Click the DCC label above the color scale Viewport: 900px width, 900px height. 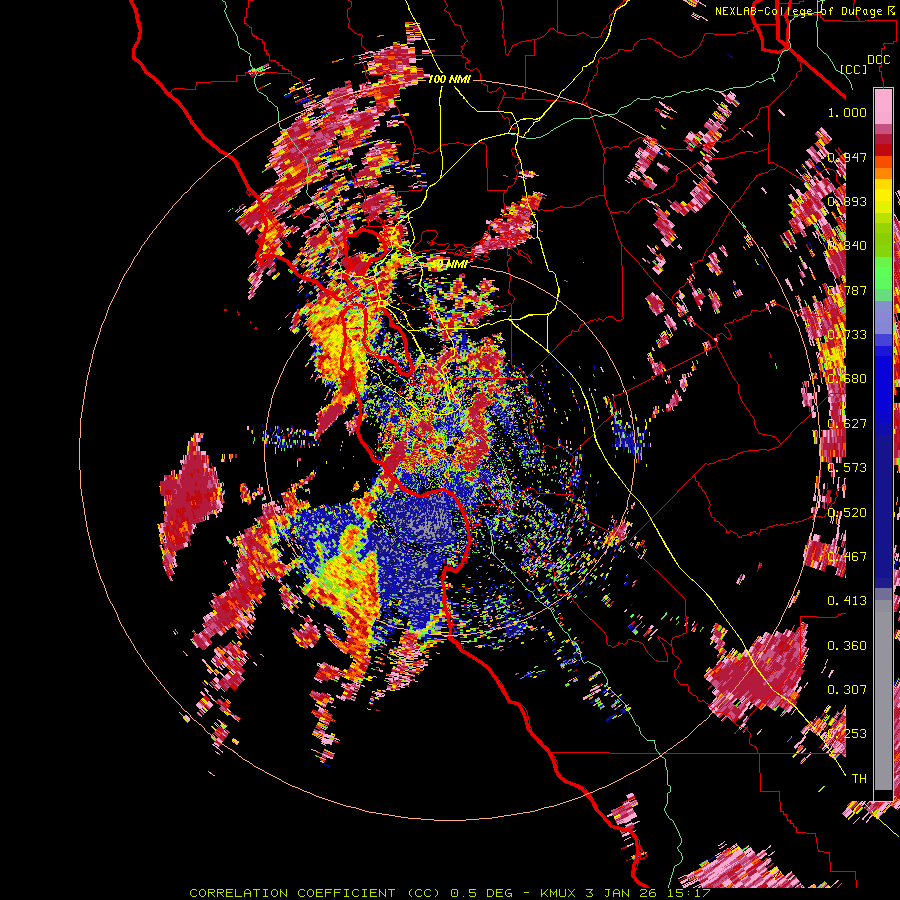(878, 60)
